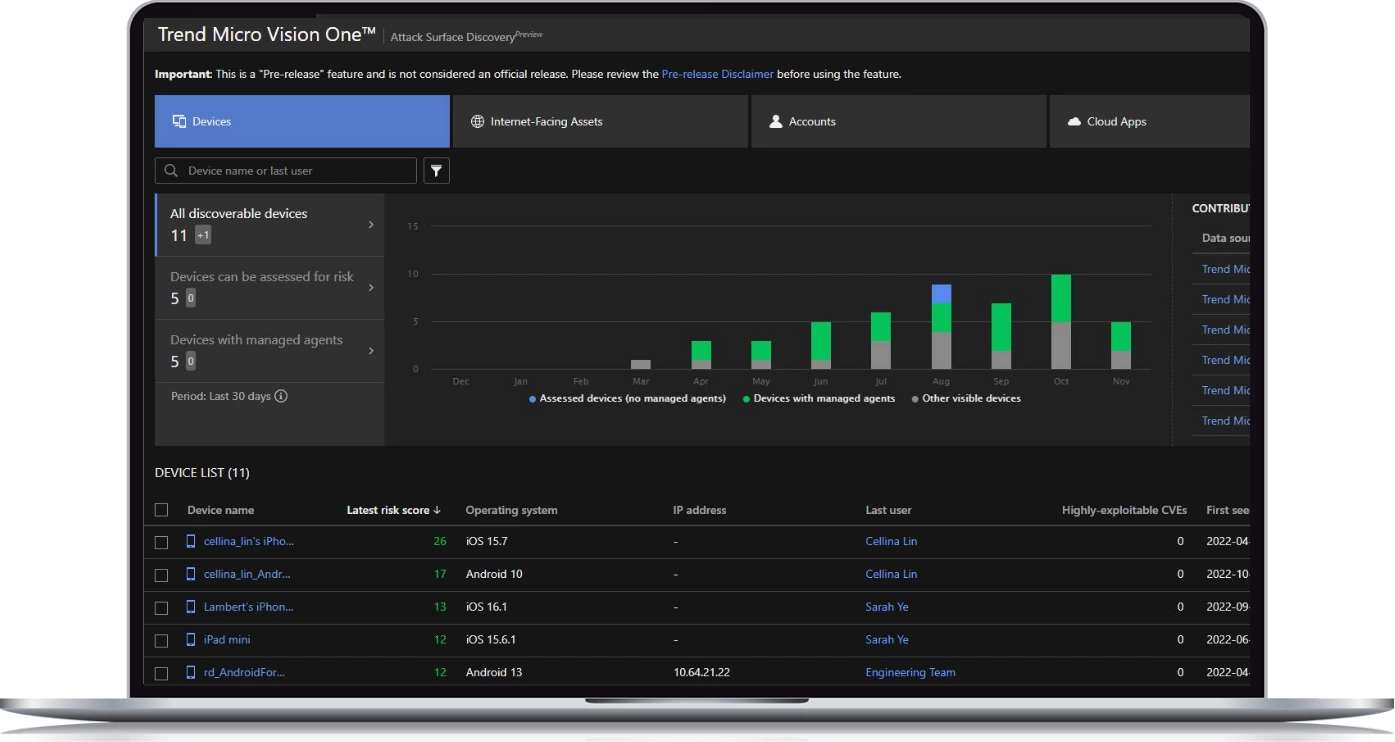Open Sarah Ye user in iPad mini row

887,640
